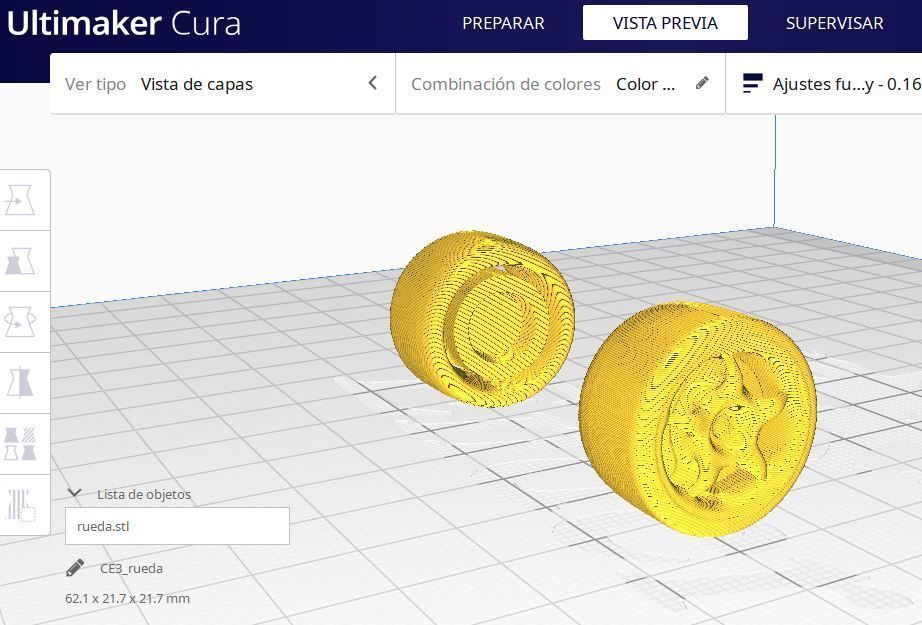The width and height of the screenshot is (922, 625).
Task: Select the Move tool in sidebar
Action: (20, 200)
